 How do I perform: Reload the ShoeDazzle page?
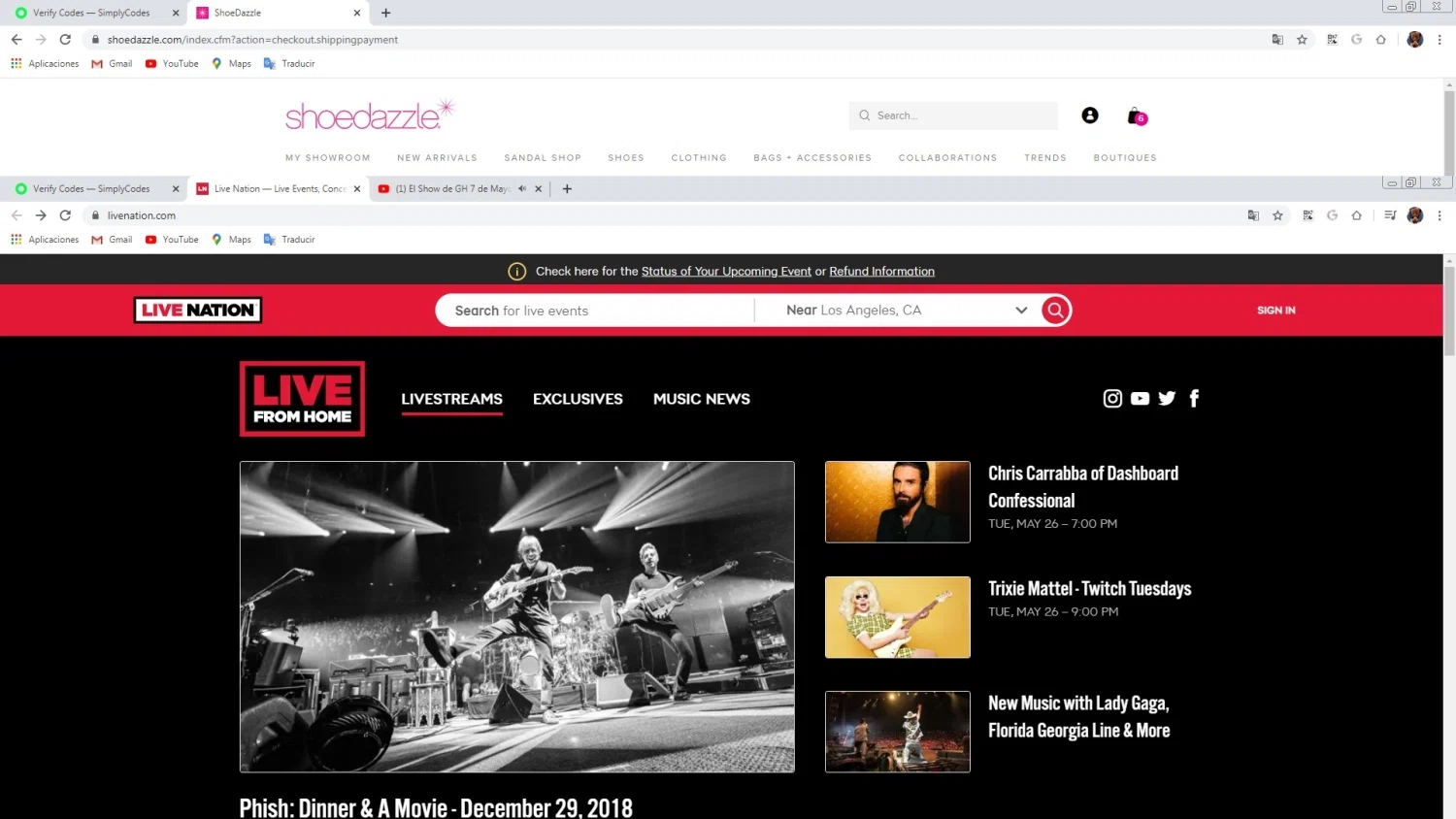65,40
